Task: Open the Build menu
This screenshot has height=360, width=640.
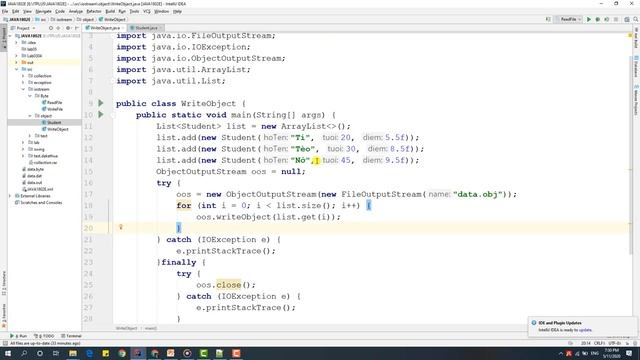Action: [110, 11]
